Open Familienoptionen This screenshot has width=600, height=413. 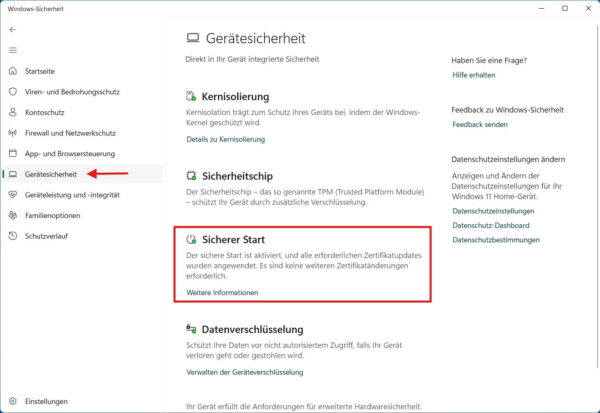click(x=52, y=215)
